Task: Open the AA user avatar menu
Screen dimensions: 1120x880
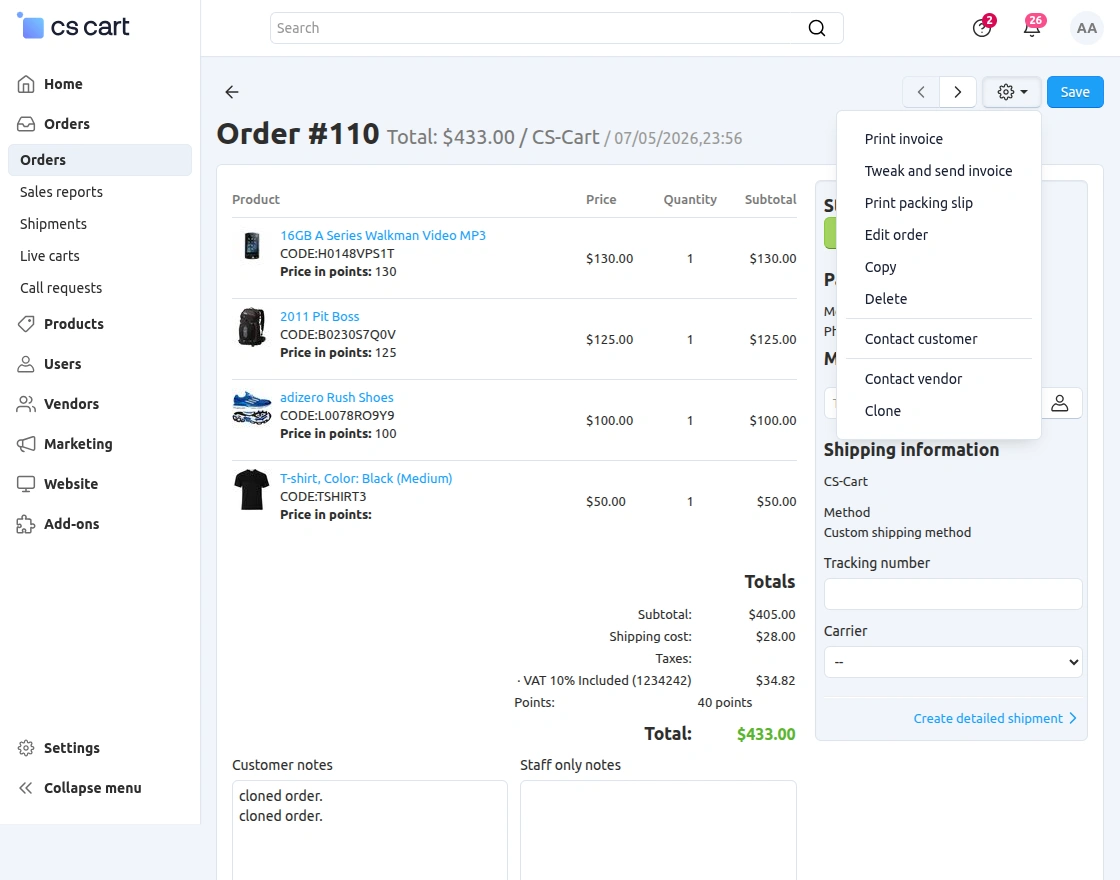Action: pos(1086,28)
